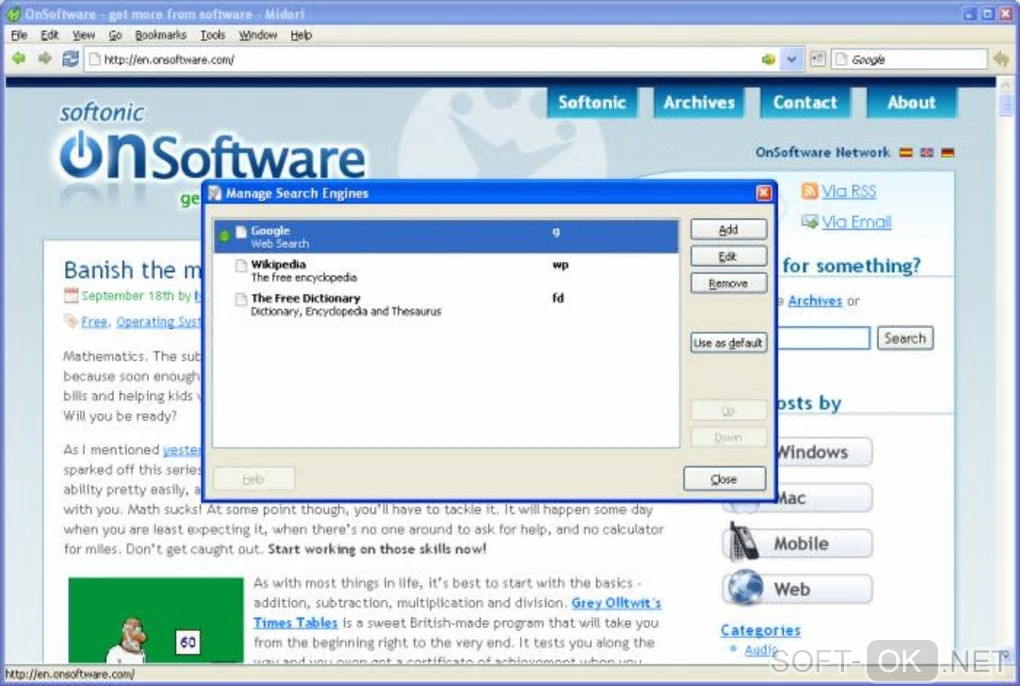This screenshot has width=1020, height=686.
Task: Click the calendar icon by September 18th
Action: pos(71,296)
